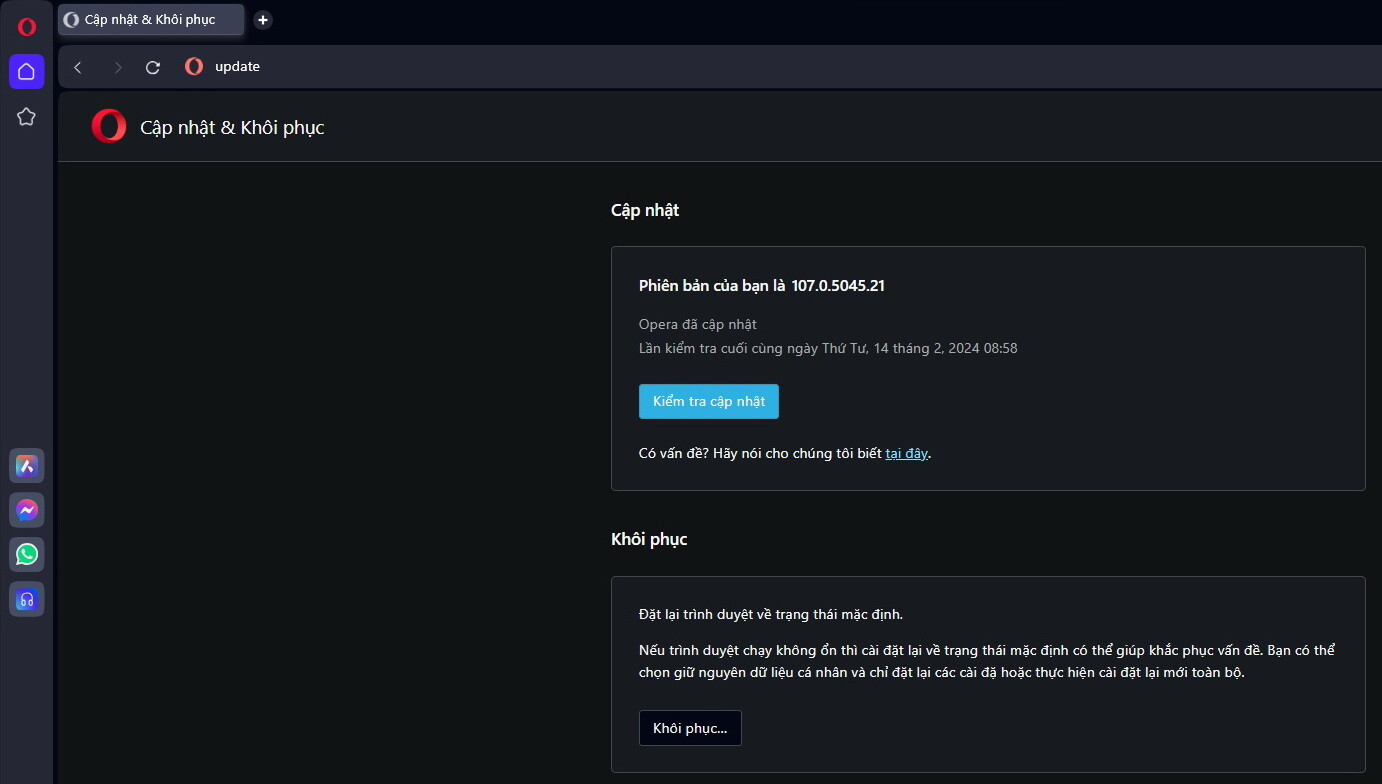The image size is (1382, 784).
Task: Open the Bookmarks star icon in sidebar
Action: point(27,117)
